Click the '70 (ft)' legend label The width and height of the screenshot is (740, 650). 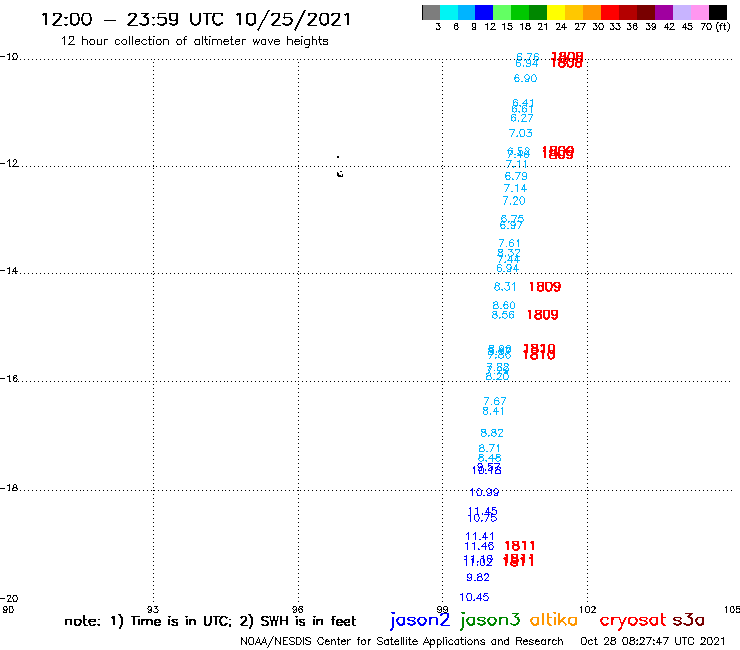(x=715, y=27)
